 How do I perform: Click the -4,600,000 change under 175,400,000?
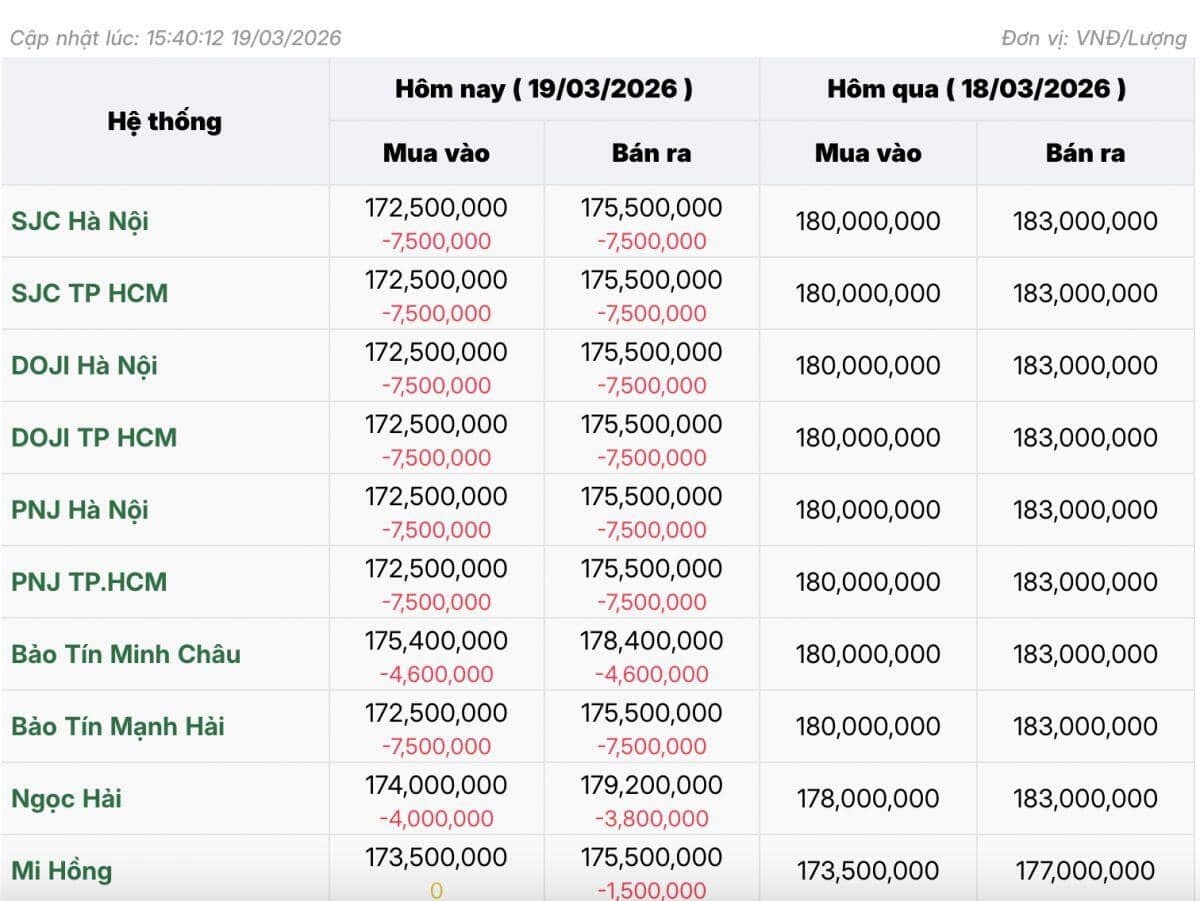tap(436, 674)
